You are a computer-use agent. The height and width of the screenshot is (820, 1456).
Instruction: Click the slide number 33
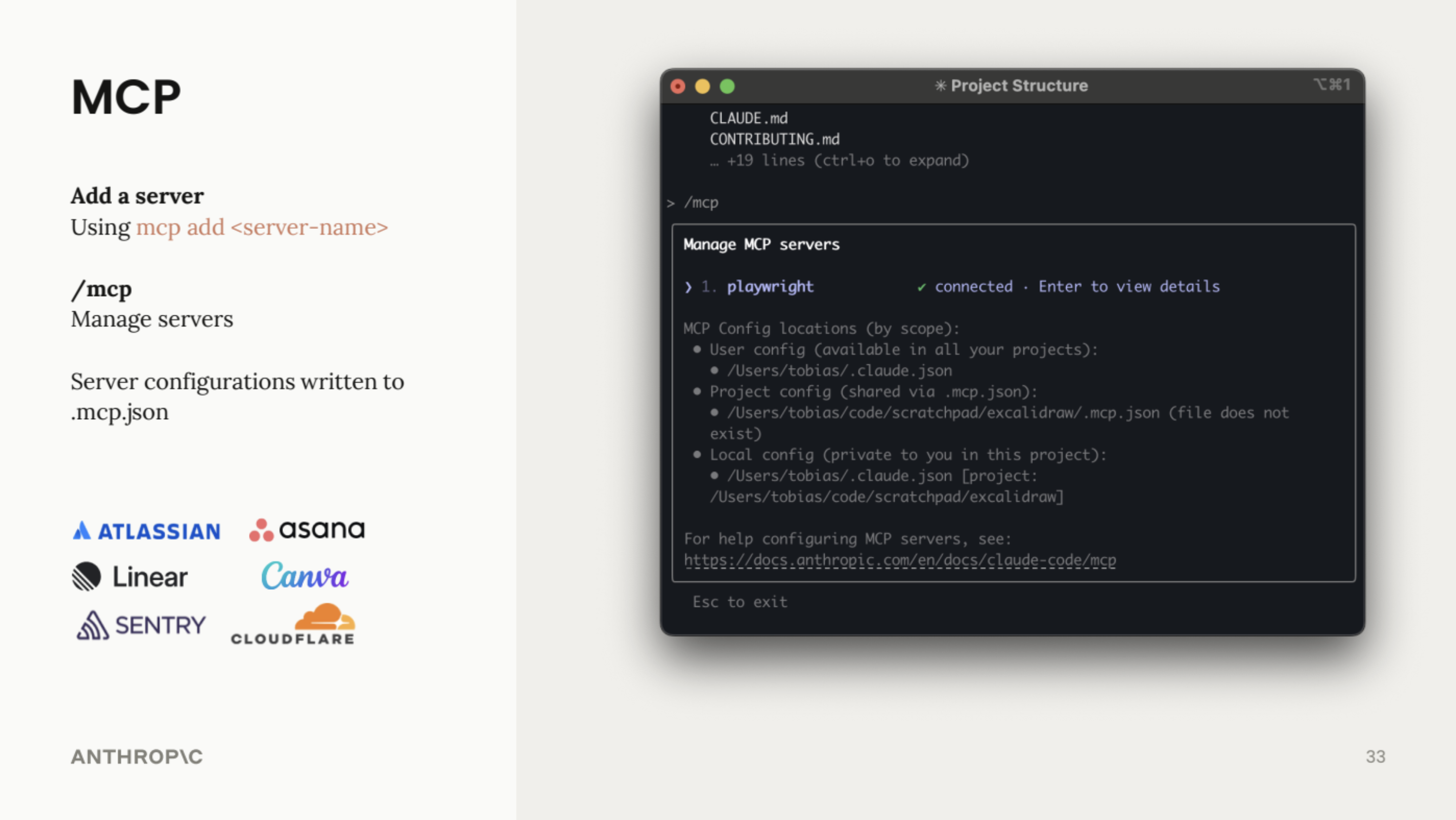tap(1376, 756)
